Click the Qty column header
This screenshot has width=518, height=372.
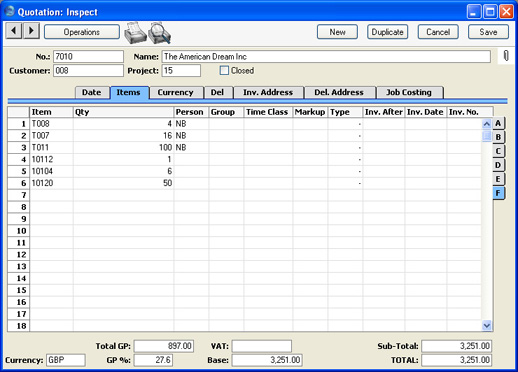[123, 112]
